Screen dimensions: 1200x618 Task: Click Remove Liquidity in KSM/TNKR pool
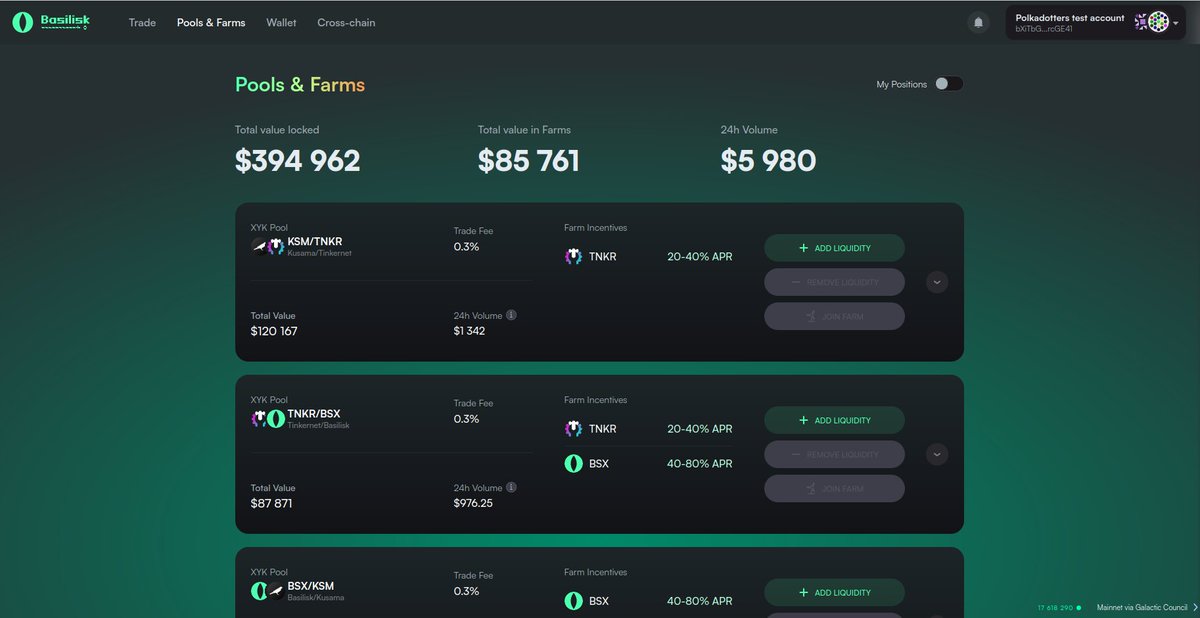click(834, 282)
